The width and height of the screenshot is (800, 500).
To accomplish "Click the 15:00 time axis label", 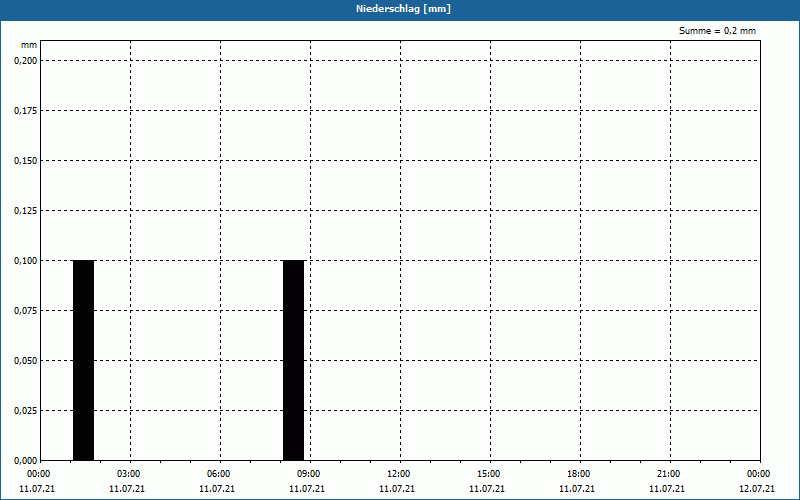I will [489, 474].
